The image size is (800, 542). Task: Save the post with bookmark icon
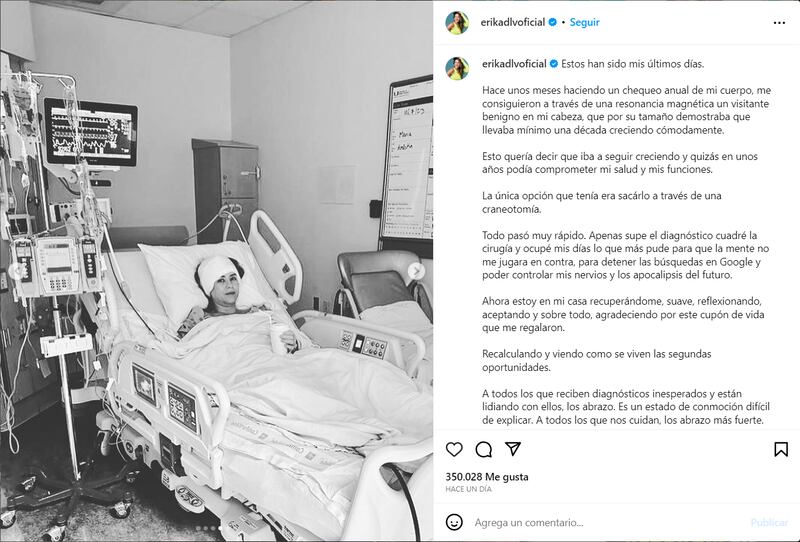click(781, 449)
